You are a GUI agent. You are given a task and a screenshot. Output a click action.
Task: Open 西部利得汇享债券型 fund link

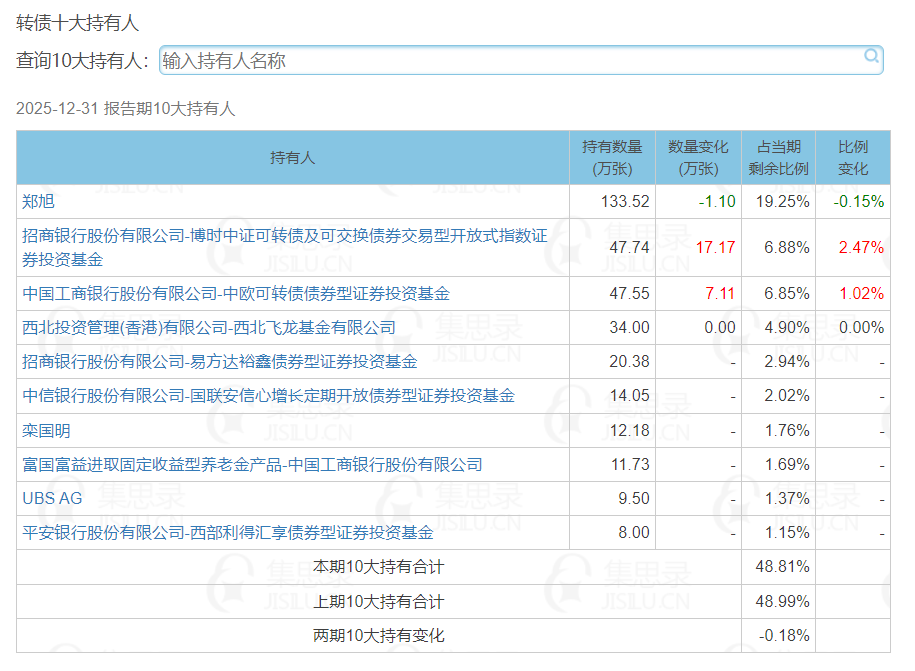click(228, 532)
